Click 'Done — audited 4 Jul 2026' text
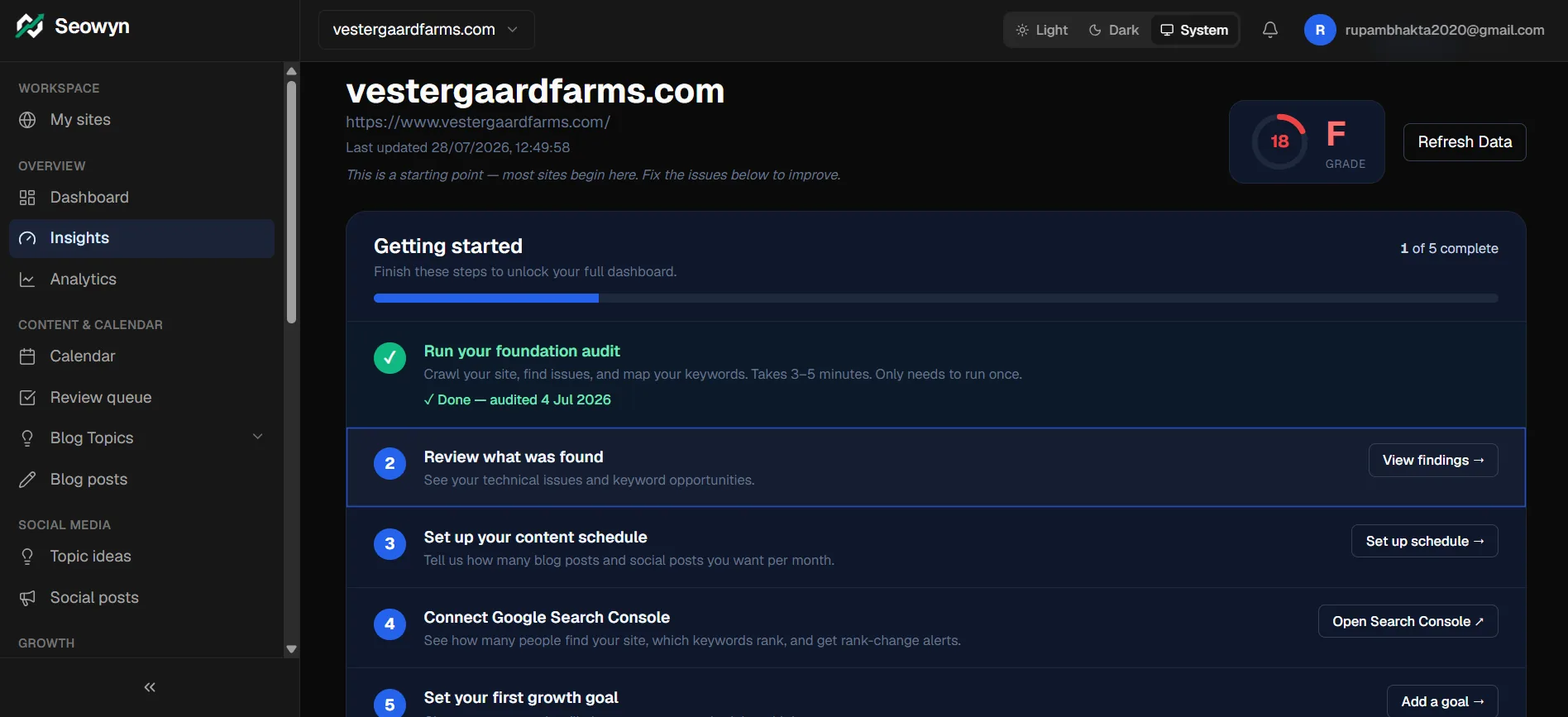 (518, 400)
